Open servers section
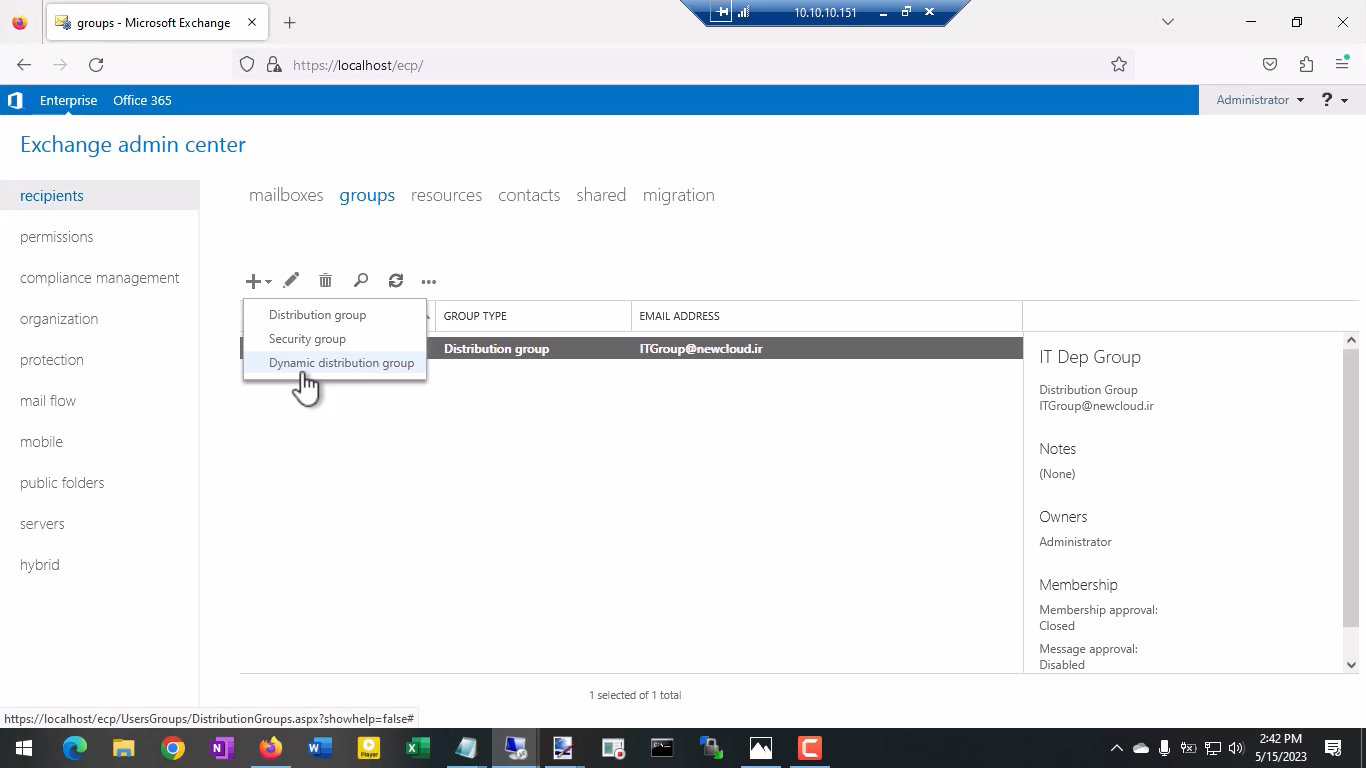Image resolution: width=1366 pixels, height=768 pixels. (42, 524)
